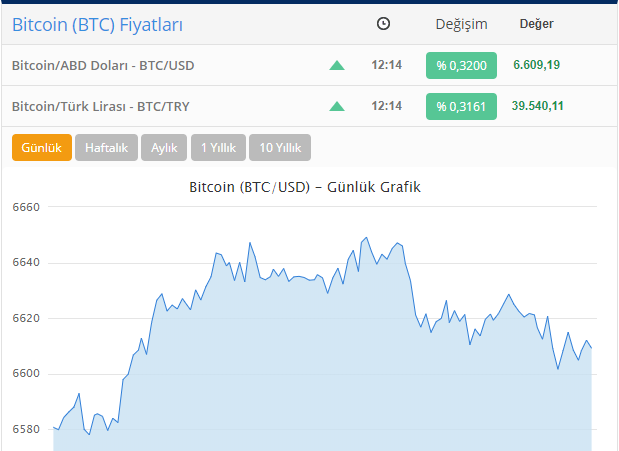619x451 pixels.
Task: Click the 6660 y-axis label
Action: pyautogui.click(x=26, y=207)
